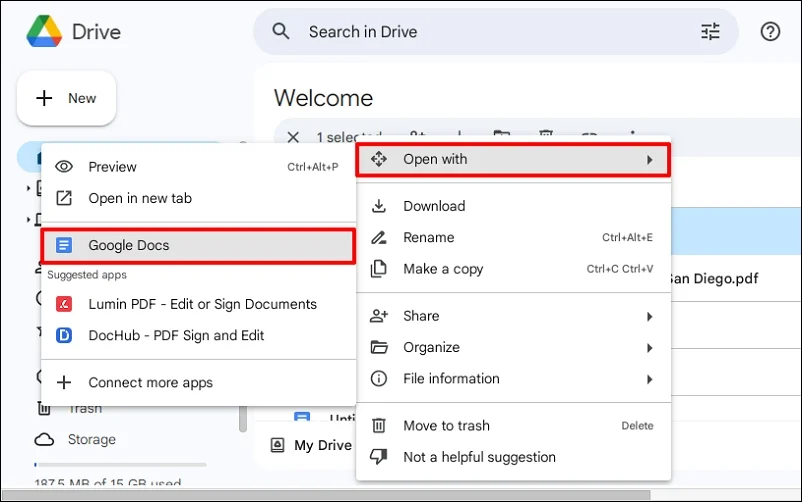The width and height of the screenshot is (802, 502).
Task: Choose Make a copy
Action: point(513,269)
